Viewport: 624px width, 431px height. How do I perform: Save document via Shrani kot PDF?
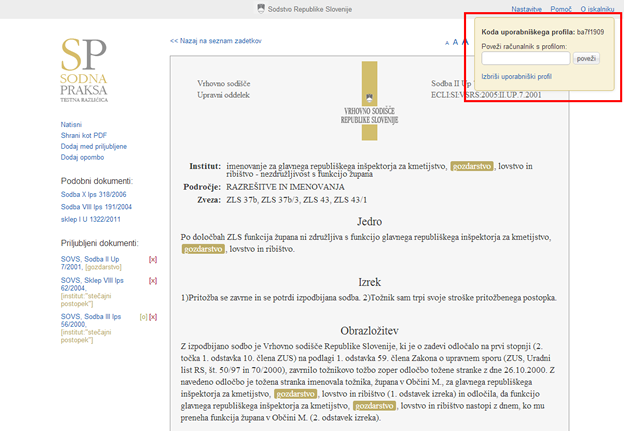[84, 135]
